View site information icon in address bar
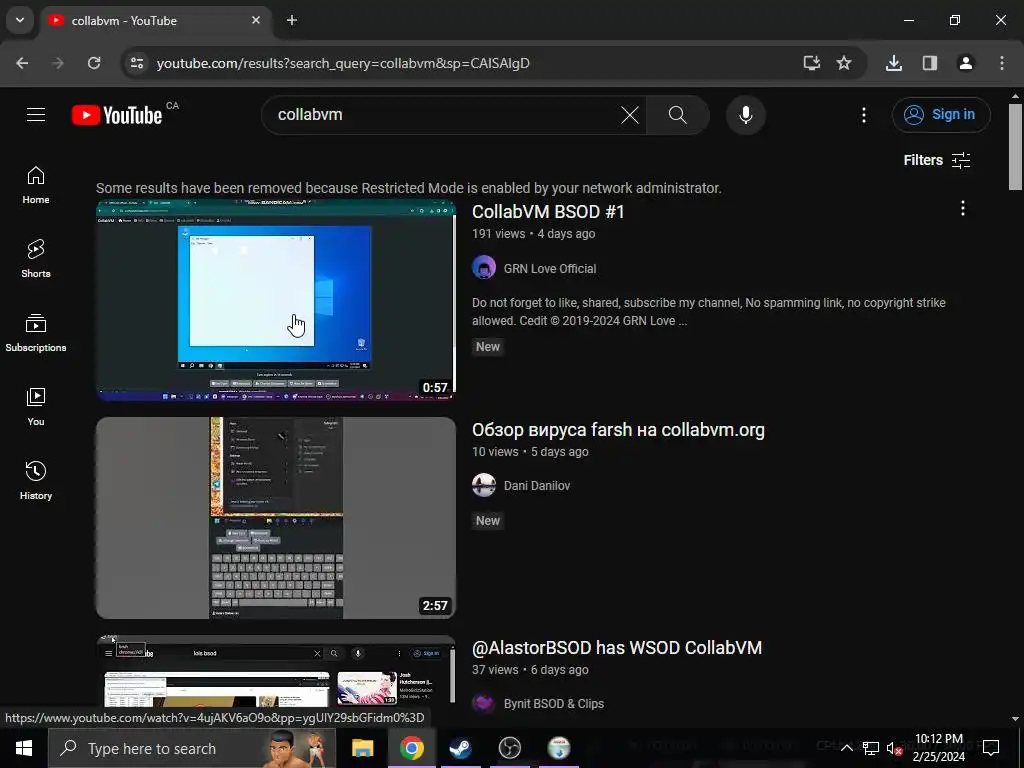 [136, 63]
